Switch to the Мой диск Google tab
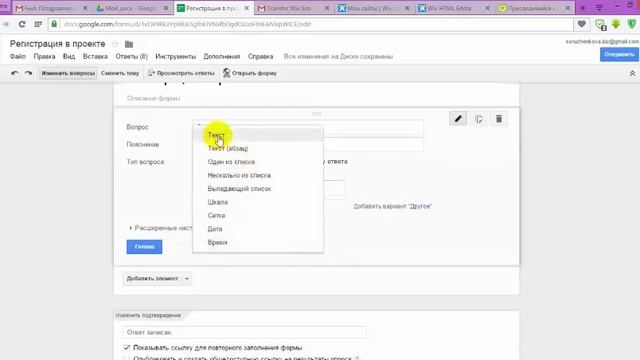This screenshot has width=640, height=360. pyautogui.click(x=132, y=8)
